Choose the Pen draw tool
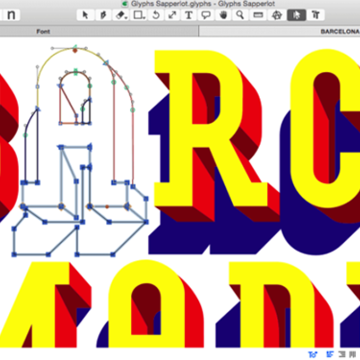The width and height of the screenshot is (360, 360). (x=103, y=15)
